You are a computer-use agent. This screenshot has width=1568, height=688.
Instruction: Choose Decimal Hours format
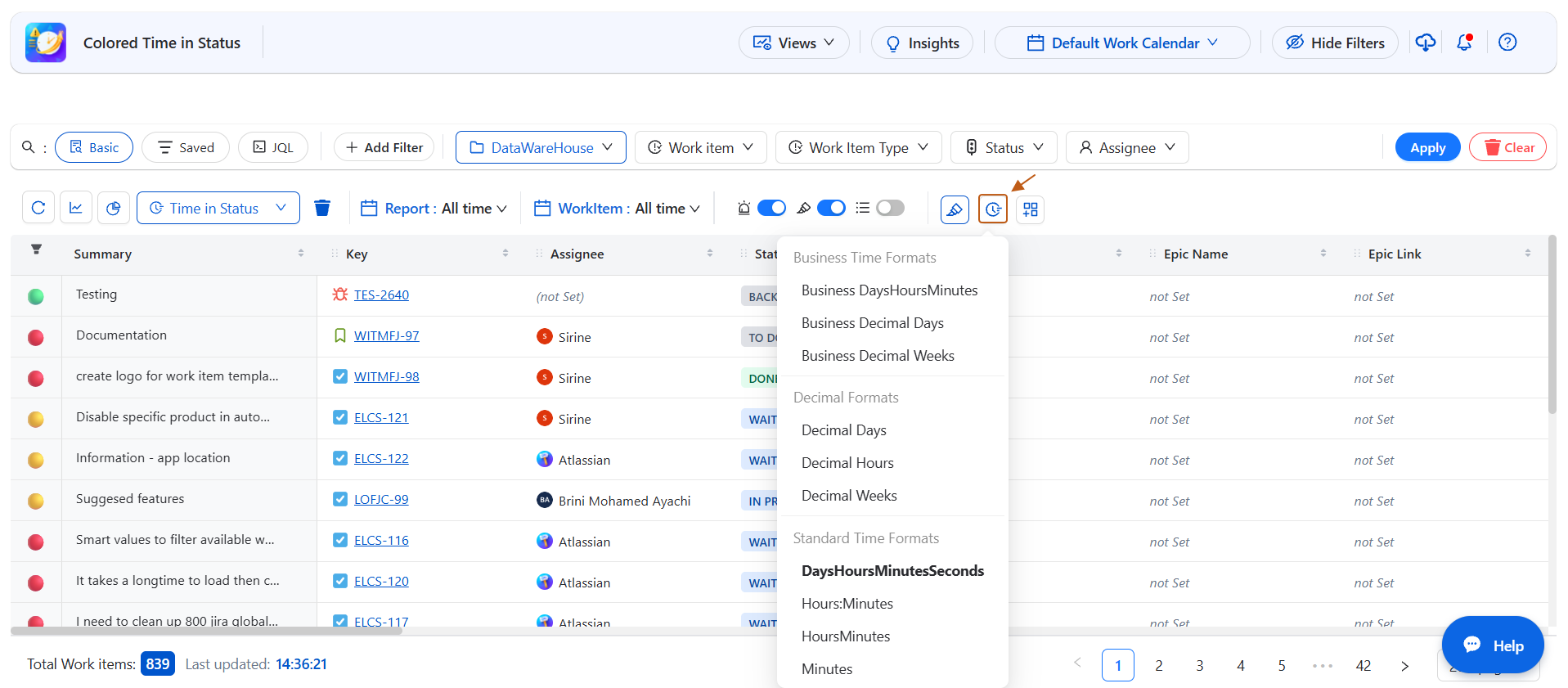pyautogui.click(x=847, y=463)
